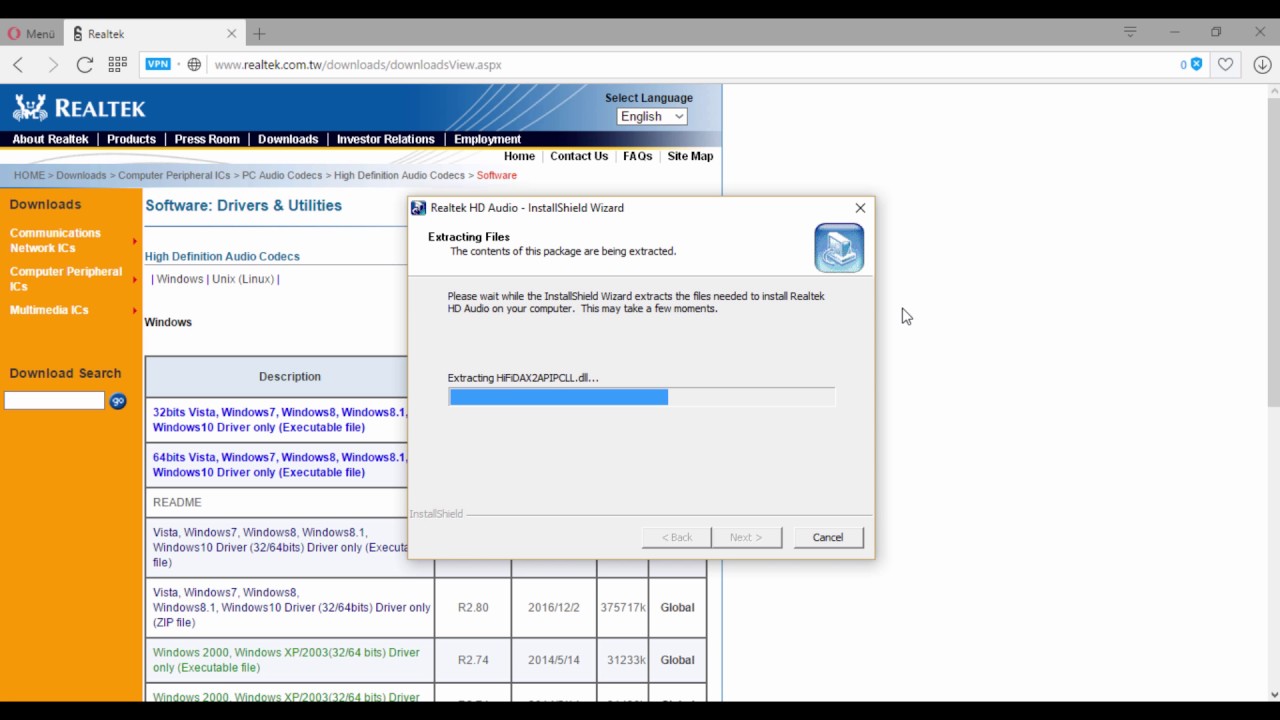Click the disabled Next button in wizard
Image resolution: width=1280 pixels, height=720 pixels.
click(746, 537)
